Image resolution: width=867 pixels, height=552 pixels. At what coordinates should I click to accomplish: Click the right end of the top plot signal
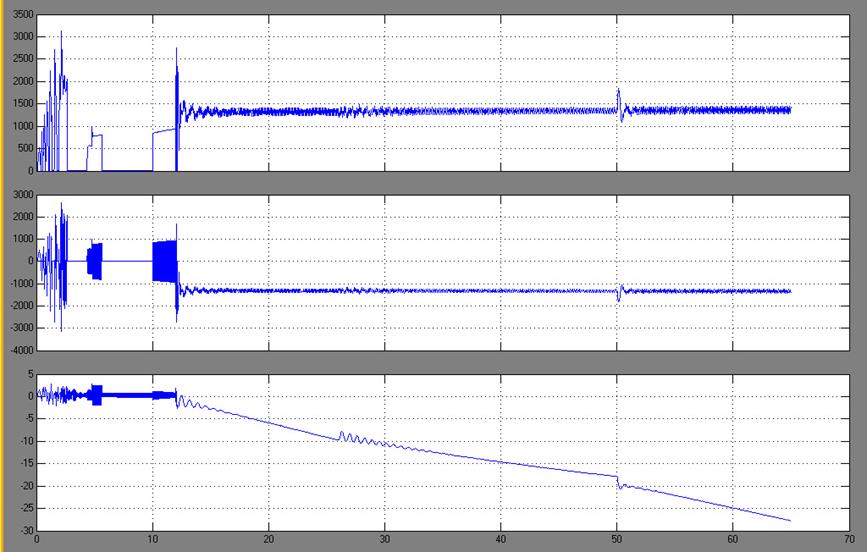(x=789, y=109)
